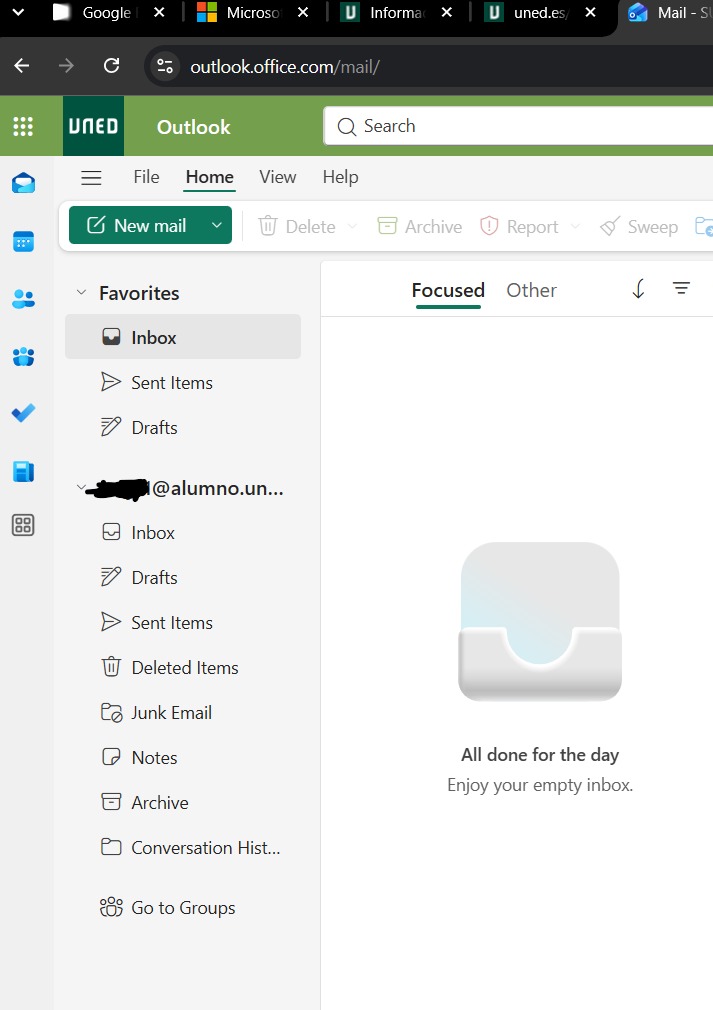Open browser tab search dropdown arrow
Viewport: 713px width, 1010px height.
coord(19,12)
